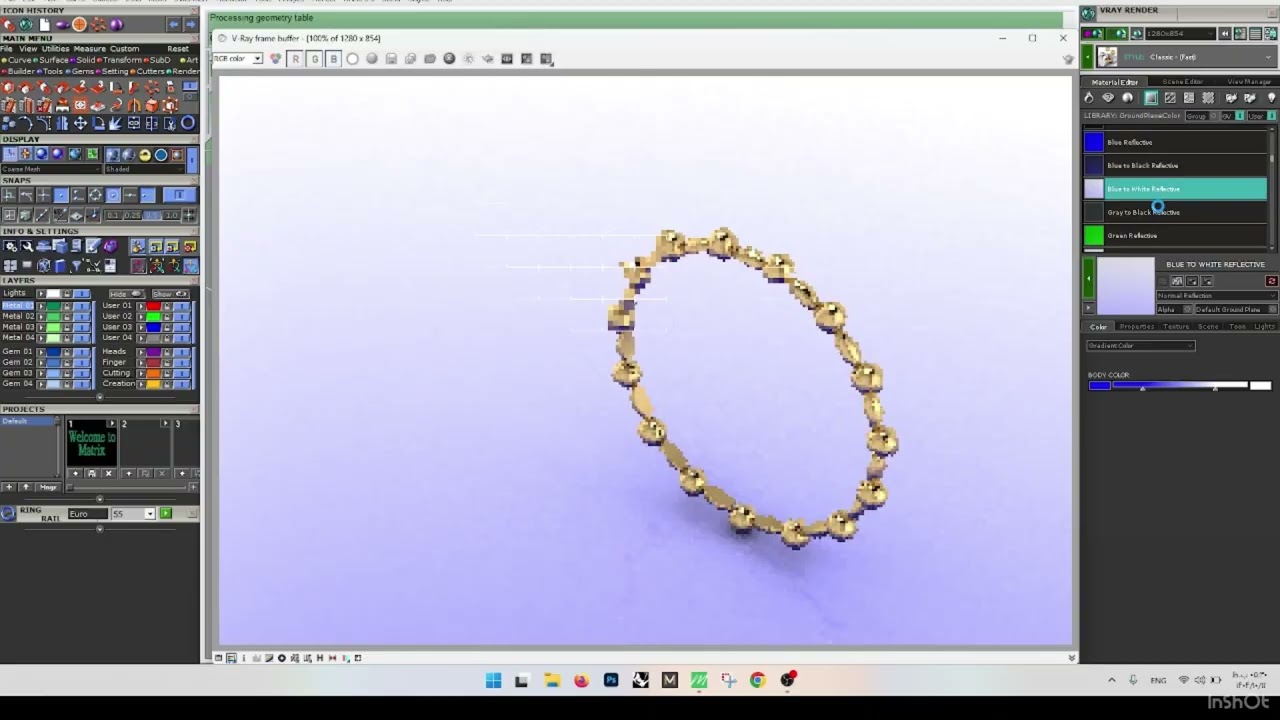Open the RGB color channel dropdown
The height and width of the screenshot is (720, 1280).
click(237, 59)
